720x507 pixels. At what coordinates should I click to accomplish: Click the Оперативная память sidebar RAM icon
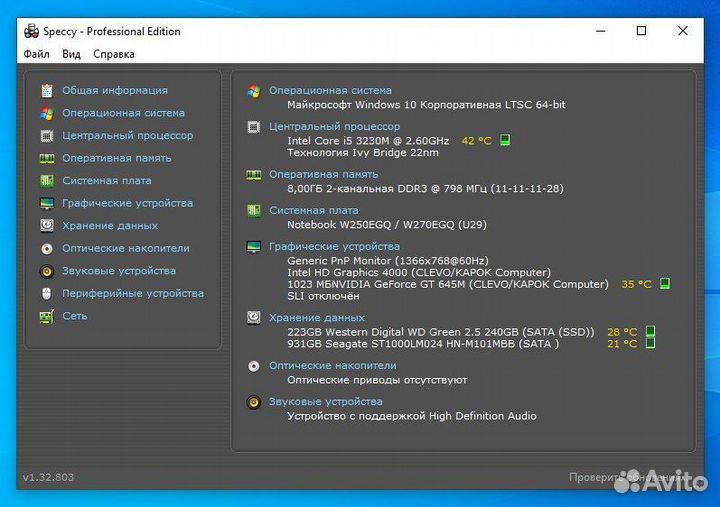click(x=47, y=158)
